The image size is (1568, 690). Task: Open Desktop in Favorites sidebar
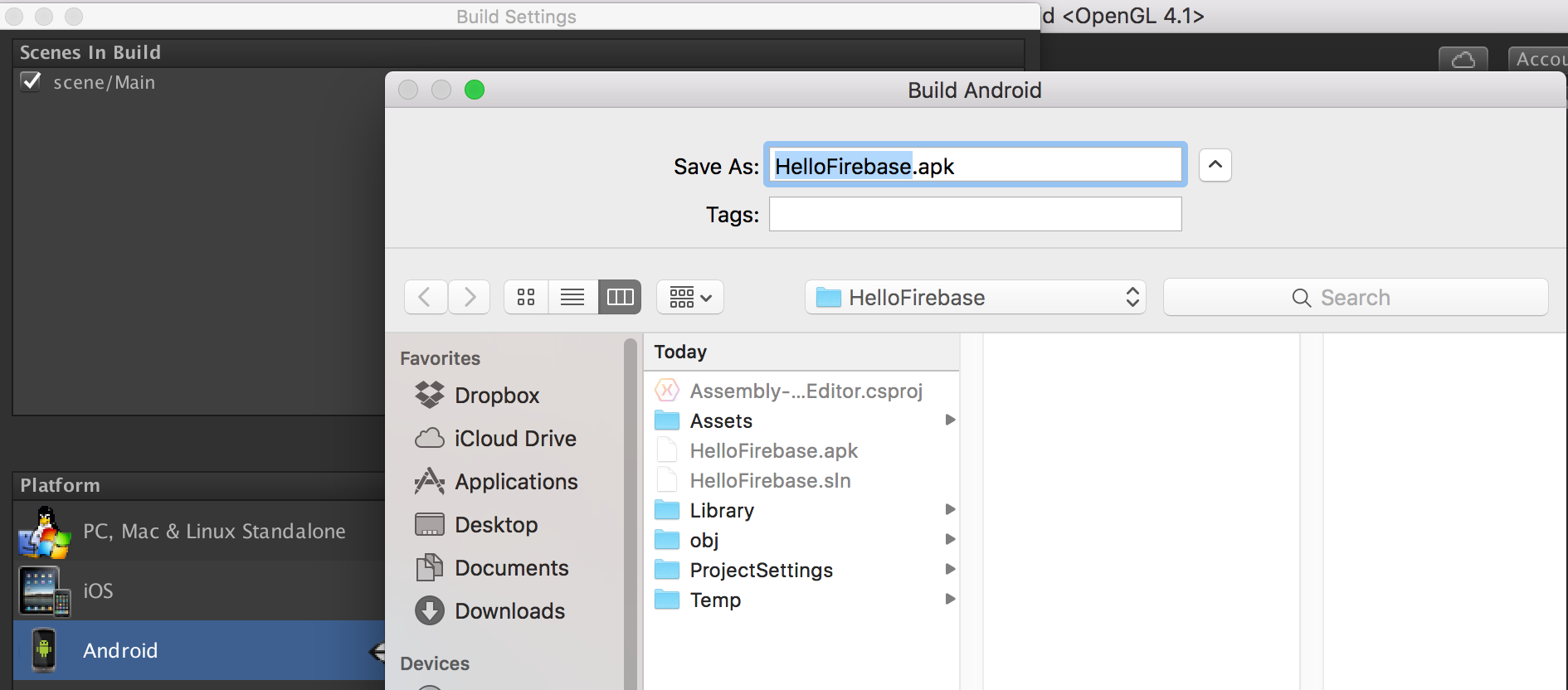point(496,525)
